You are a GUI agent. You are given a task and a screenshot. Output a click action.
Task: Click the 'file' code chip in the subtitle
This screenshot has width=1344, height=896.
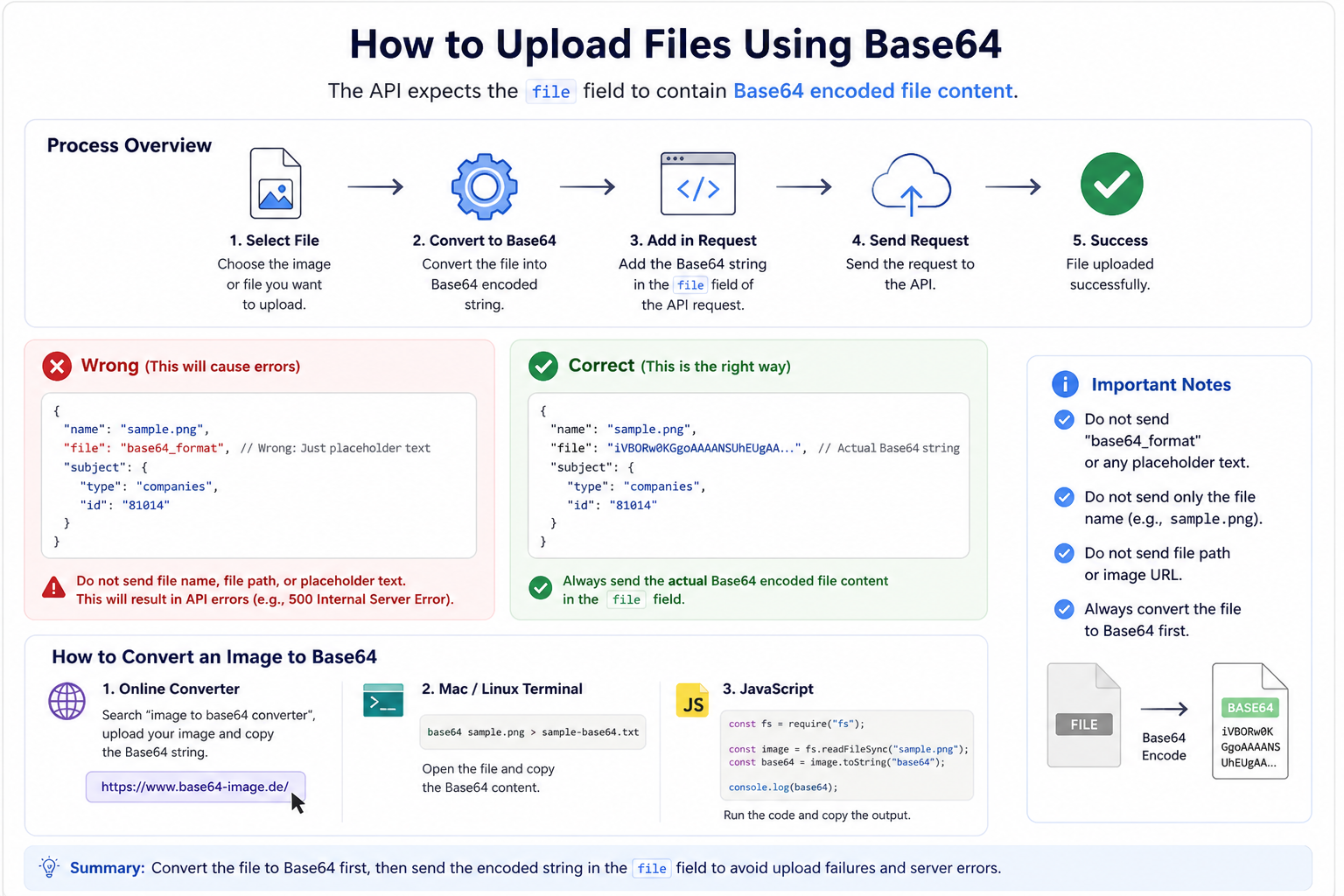click(x=550, y=92)
